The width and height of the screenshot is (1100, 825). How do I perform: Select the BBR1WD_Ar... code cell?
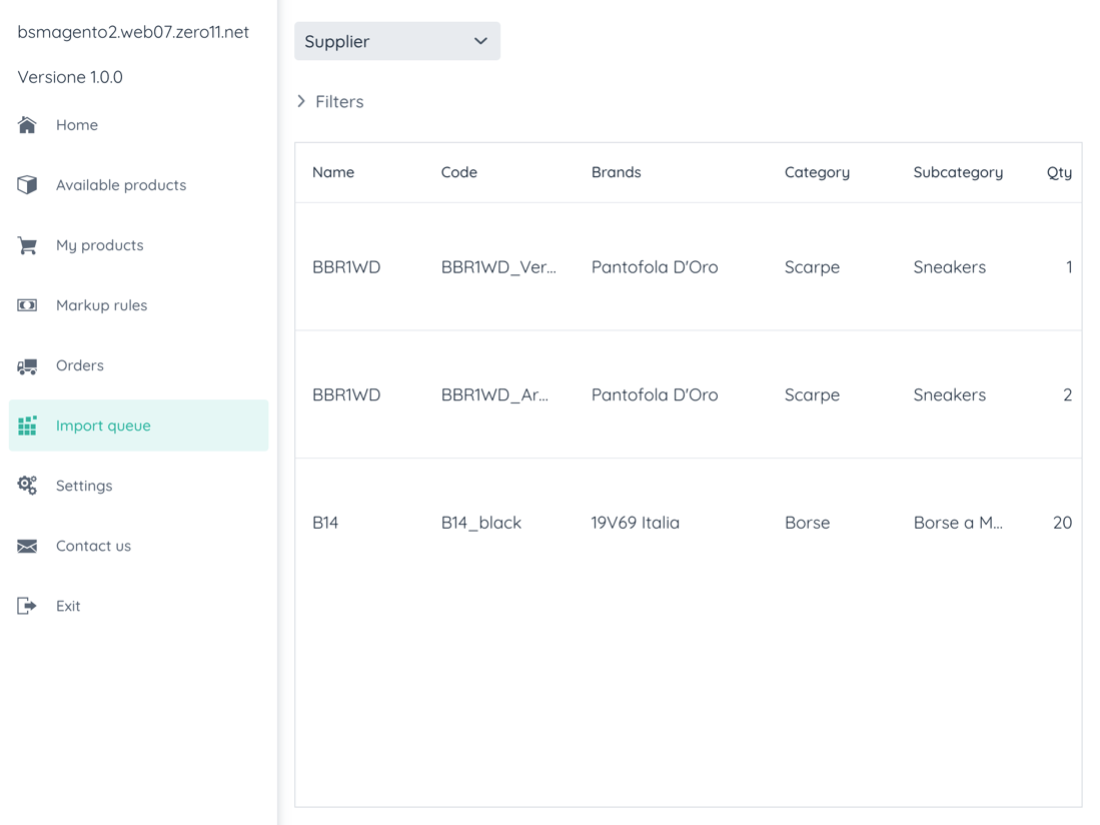pyautogui.click(x=495, y=395)
